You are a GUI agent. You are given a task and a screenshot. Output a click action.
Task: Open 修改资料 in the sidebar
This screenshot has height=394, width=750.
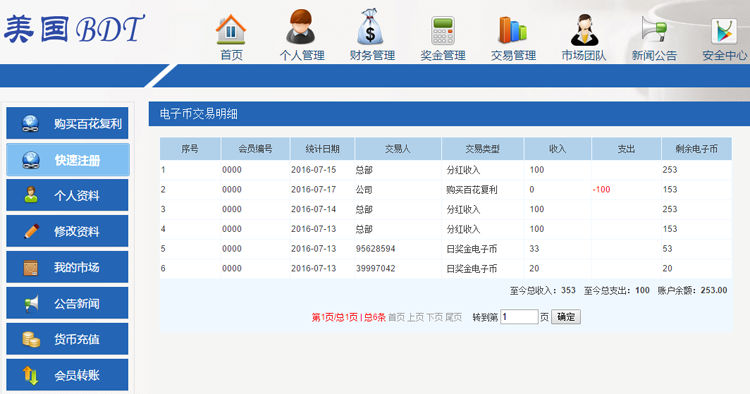pos(67,231)
